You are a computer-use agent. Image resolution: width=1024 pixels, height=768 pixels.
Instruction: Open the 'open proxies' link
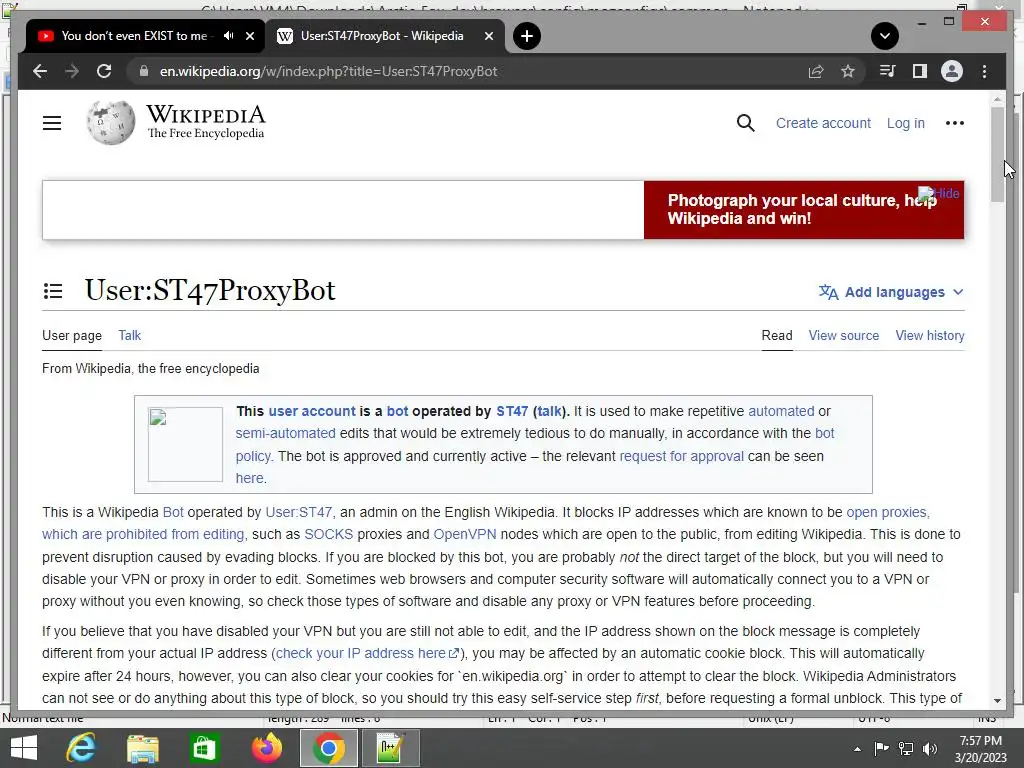887,512
